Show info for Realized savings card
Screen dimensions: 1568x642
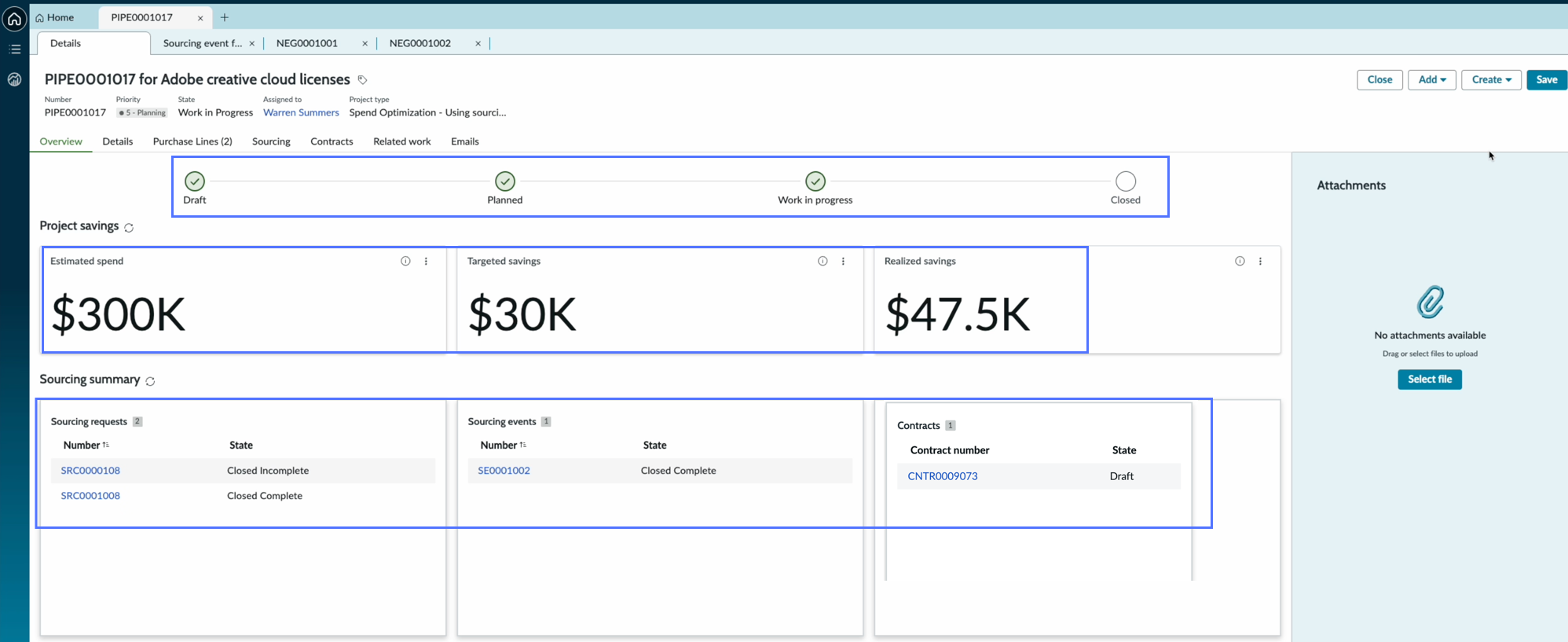tap(1240, 261)
